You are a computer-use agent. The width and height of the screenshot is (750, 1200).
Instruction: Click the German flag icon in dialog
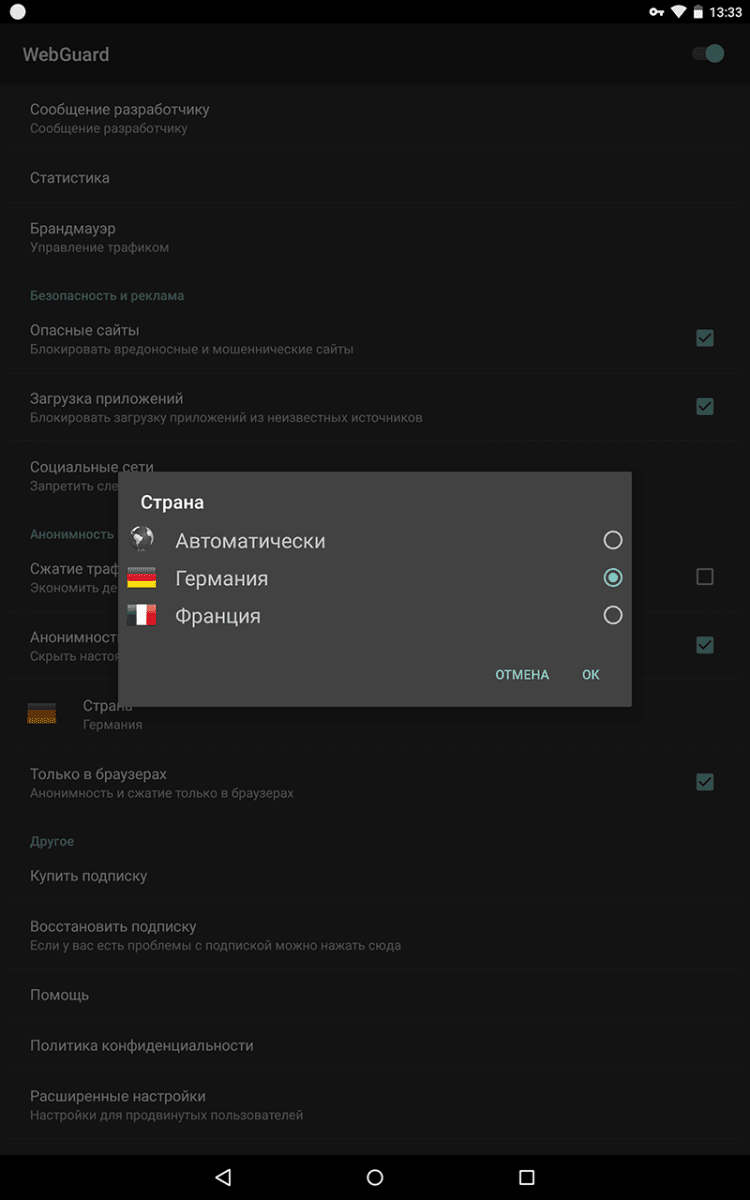(x=142, y=578)
